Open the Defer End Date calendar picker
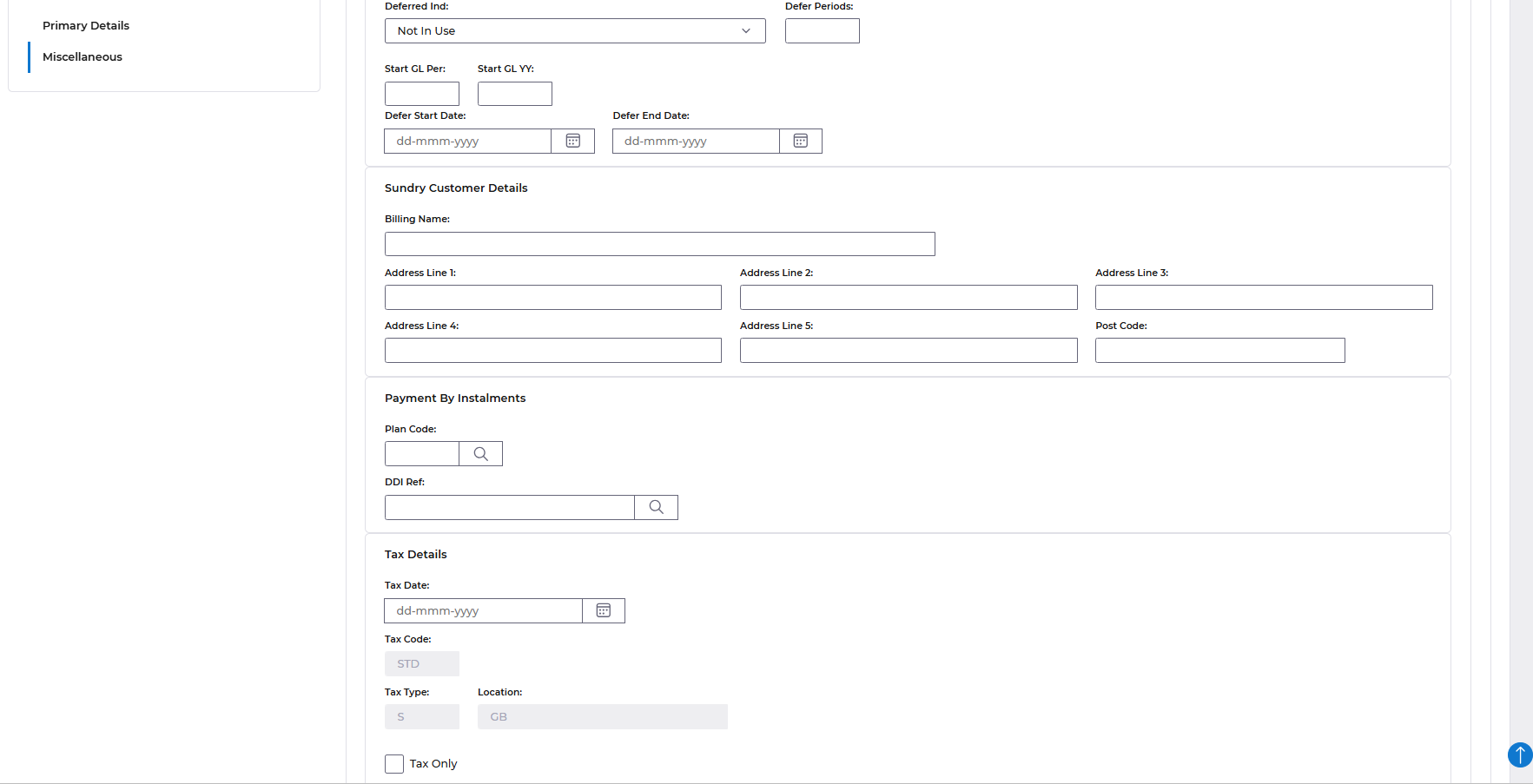 pyautogui.click(x=801, y=141)
